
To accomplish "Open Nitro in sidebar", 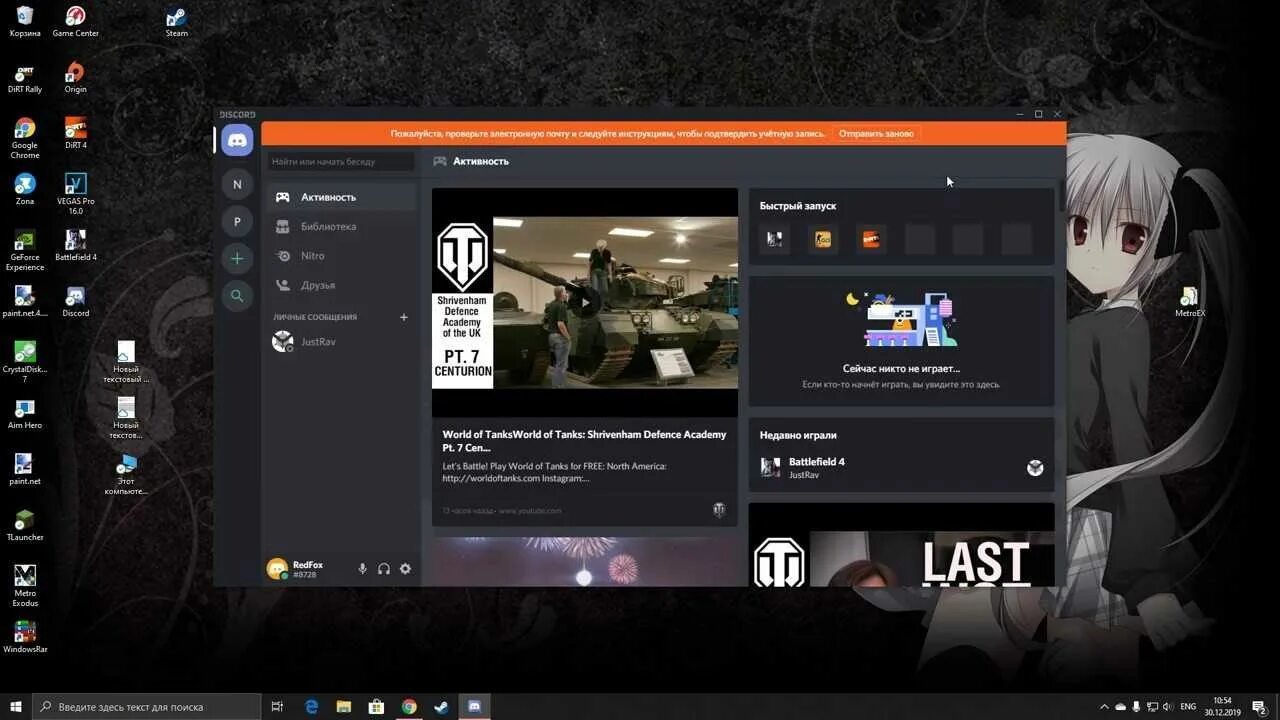I will tap(343, 256).
